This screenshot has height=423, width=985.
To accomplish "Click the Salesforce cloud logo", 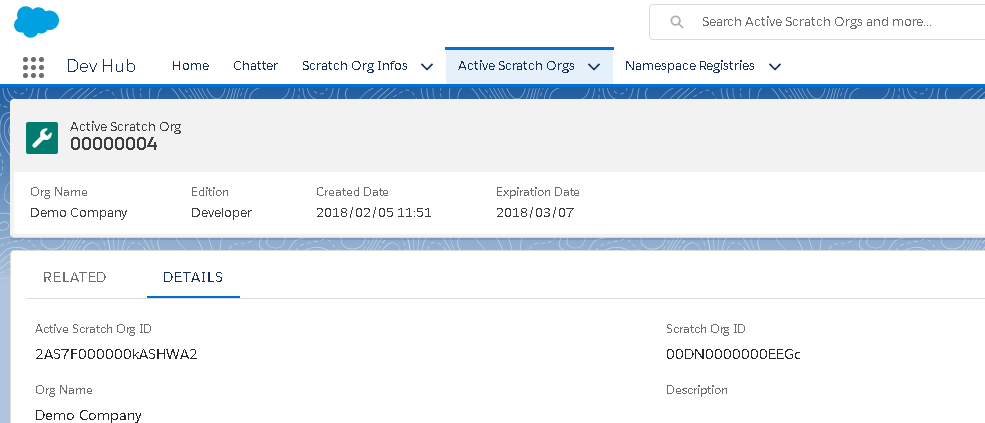I will coord(36,21).
